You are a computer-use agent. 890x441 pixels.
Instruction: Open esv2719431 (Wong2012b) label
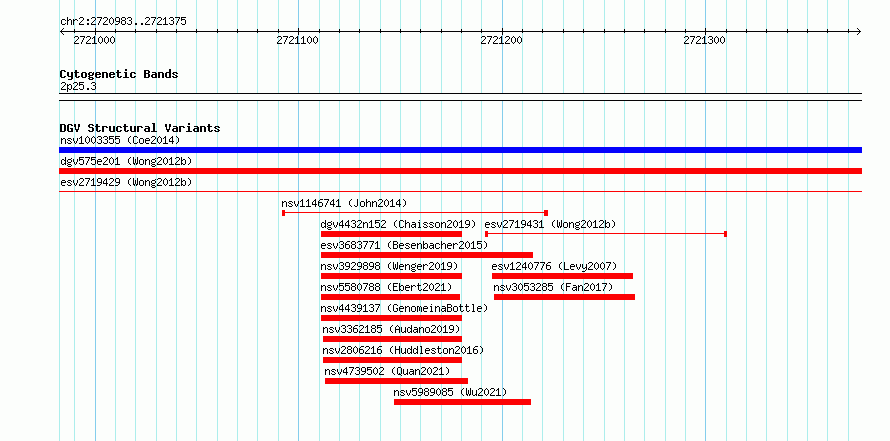[x=550, y=224]
